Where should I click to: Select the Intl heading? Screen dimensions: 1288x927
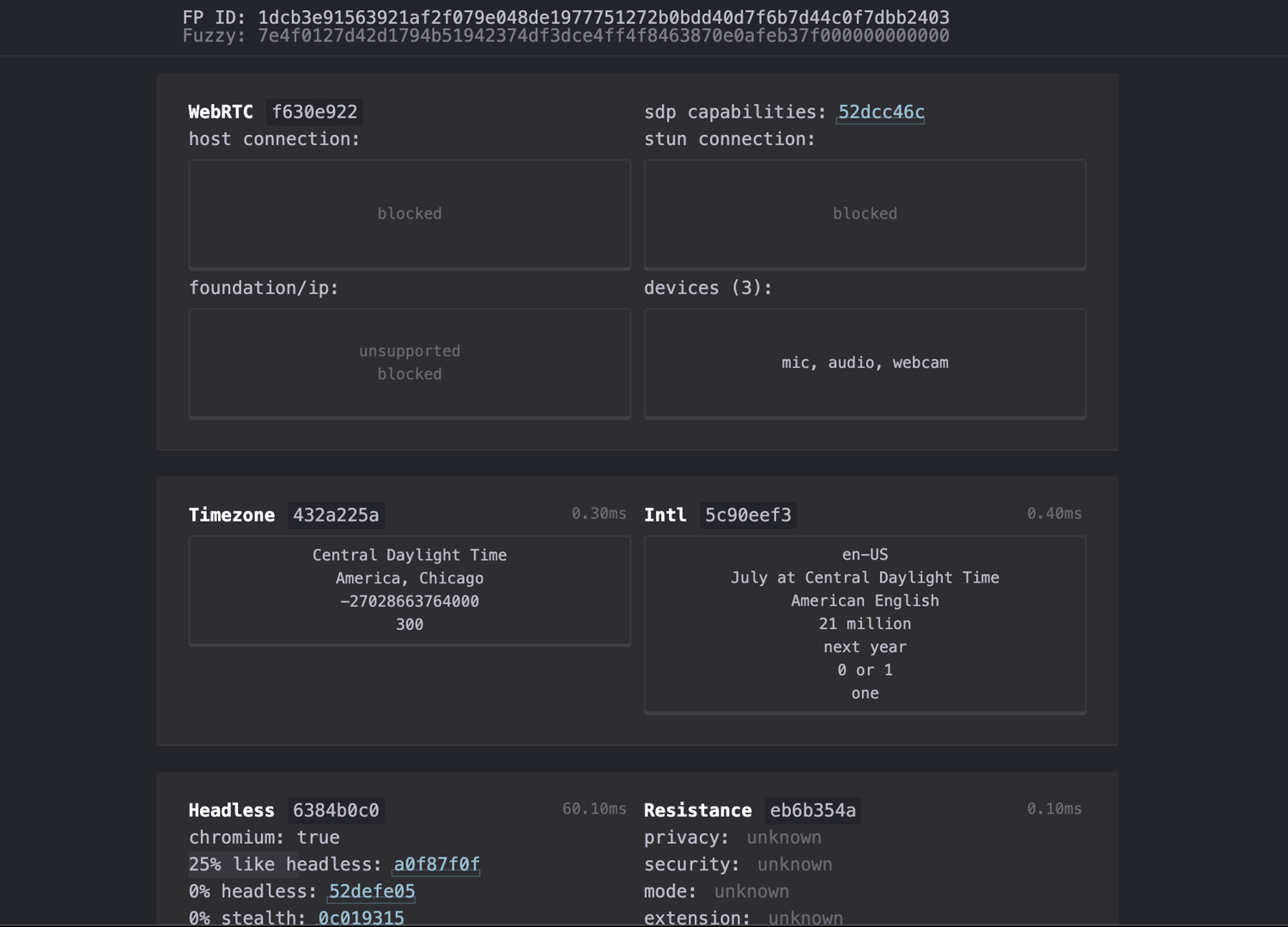[x=665, y=515]
